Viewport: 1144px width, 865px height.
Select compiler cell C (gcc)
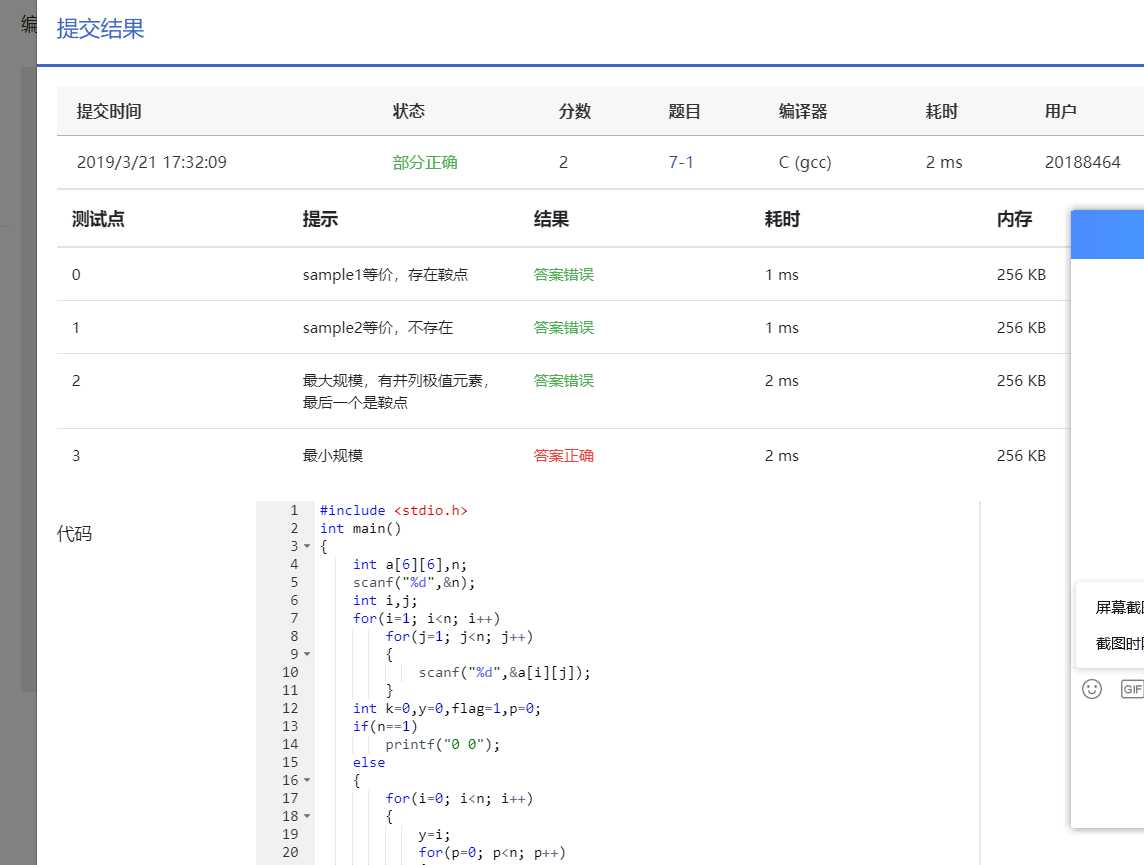coord(805,162)
